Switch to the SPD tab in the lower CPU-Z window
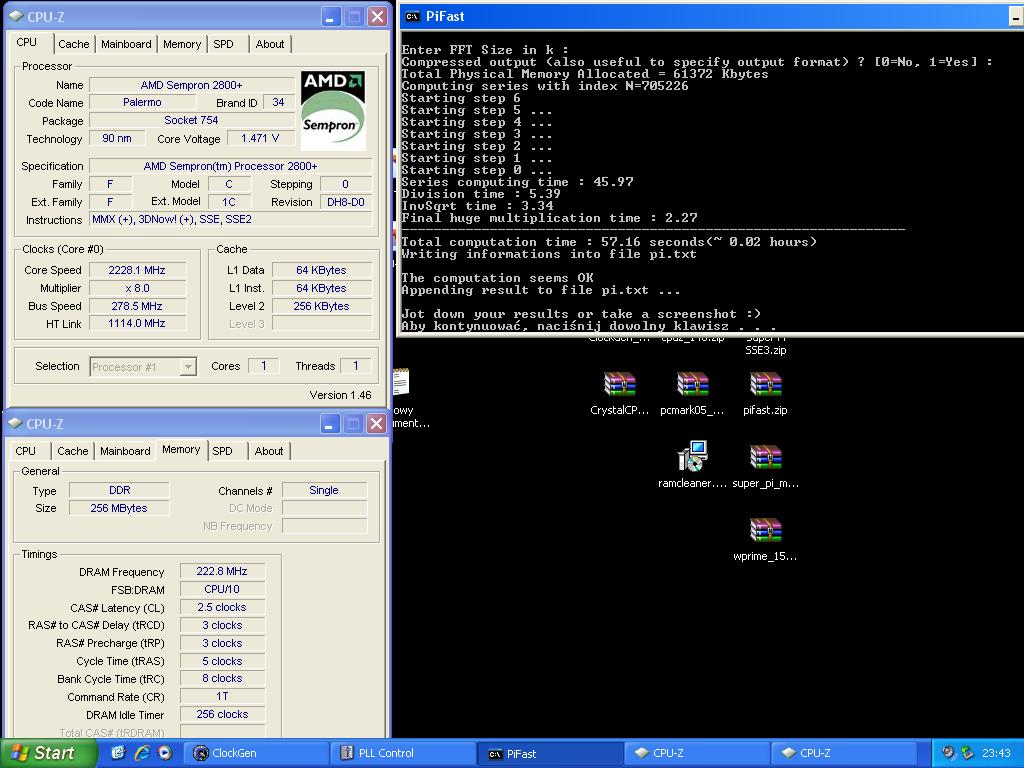The width and height of the screenshot is (1024, 768). tap(222, 451)
